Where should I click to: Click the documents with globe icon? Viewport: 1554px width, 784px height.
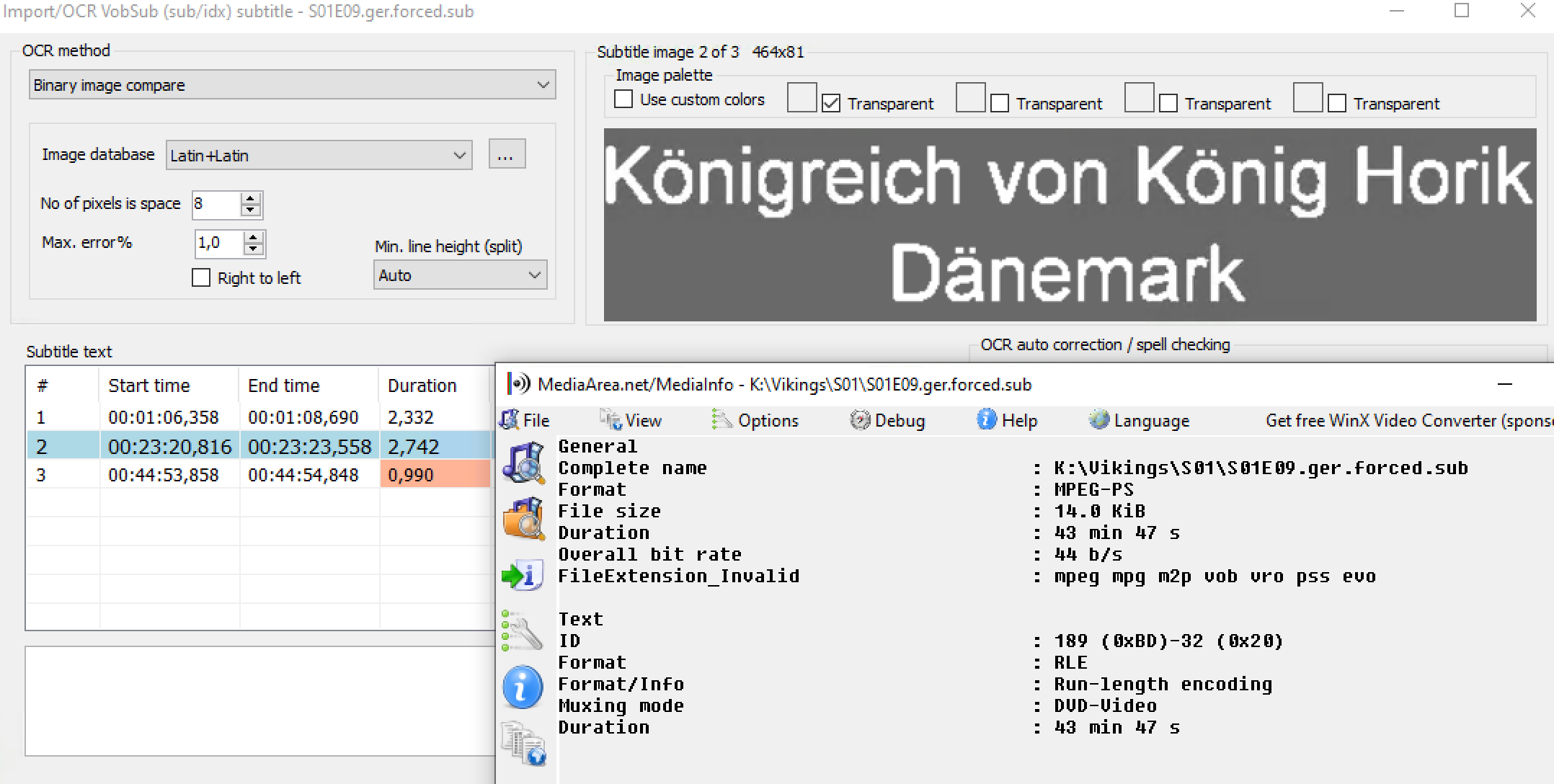(523, 743)
